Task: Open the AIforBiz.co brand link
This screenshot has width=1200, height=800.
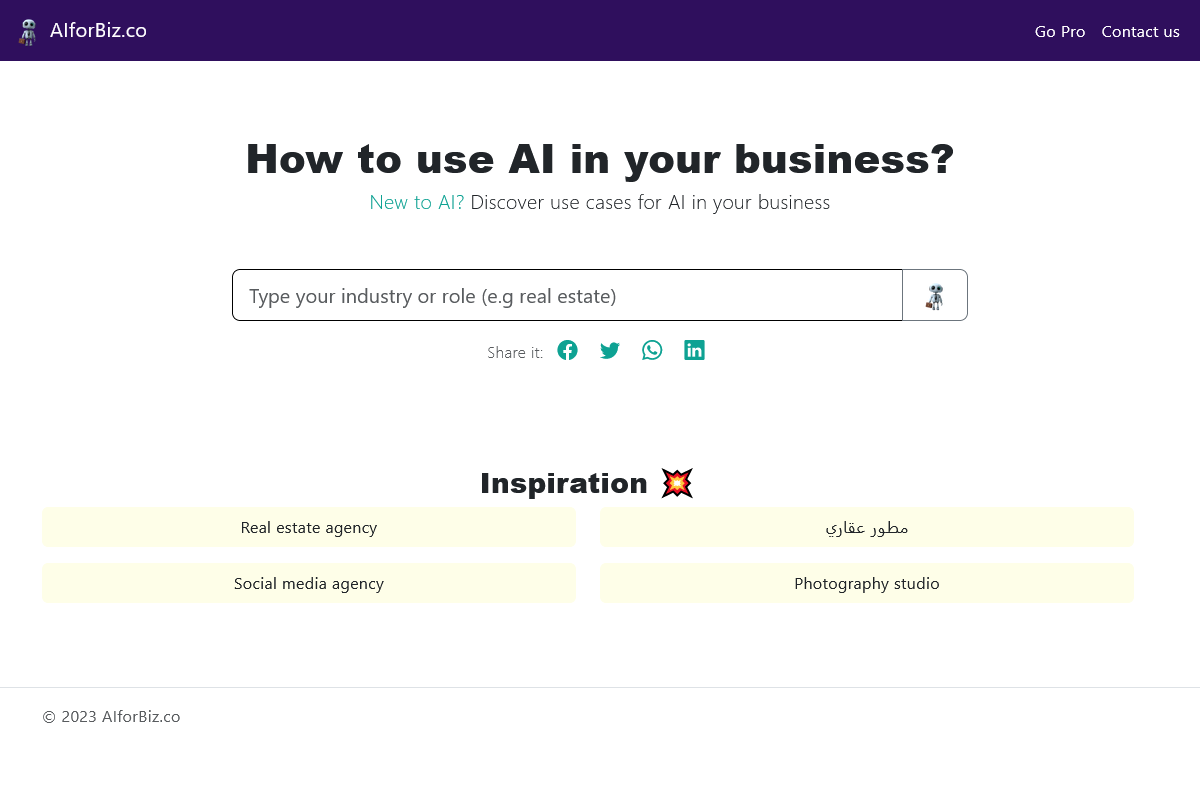Action: (x=98, y=31)
